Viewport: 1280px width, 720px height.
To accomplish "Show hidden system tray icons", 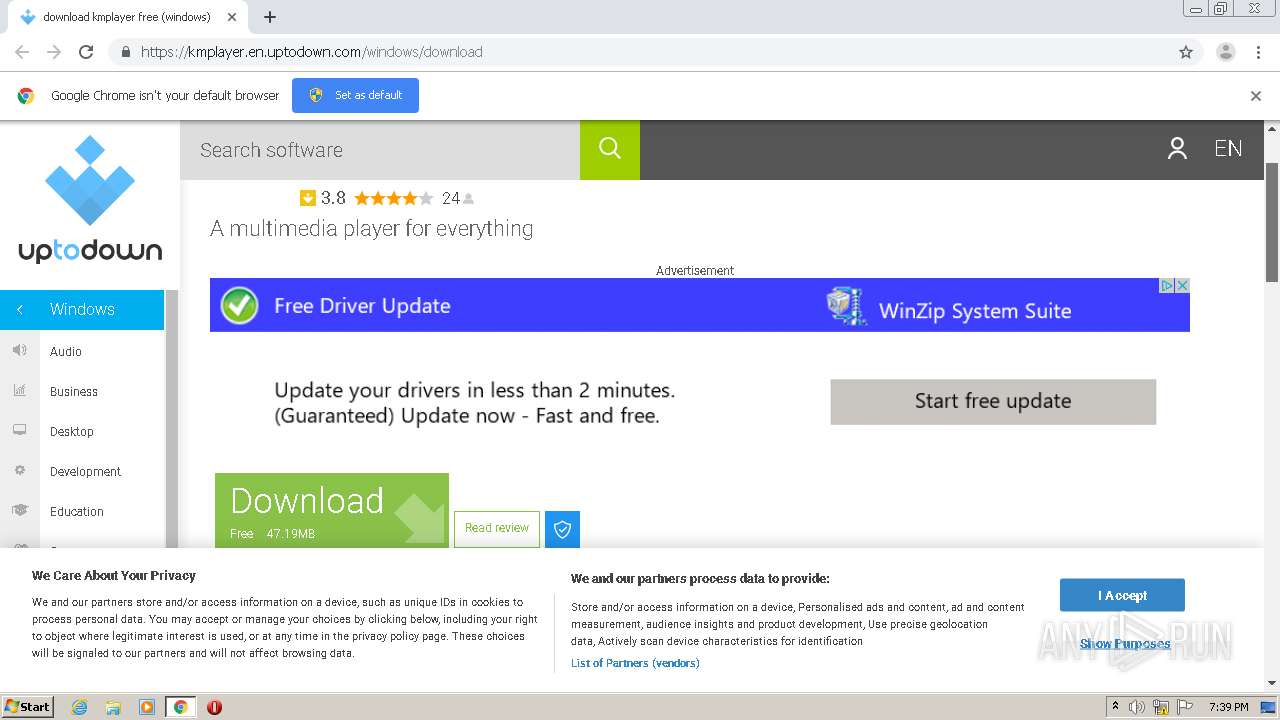I will pyautogui.click(x=1115, y=707).
